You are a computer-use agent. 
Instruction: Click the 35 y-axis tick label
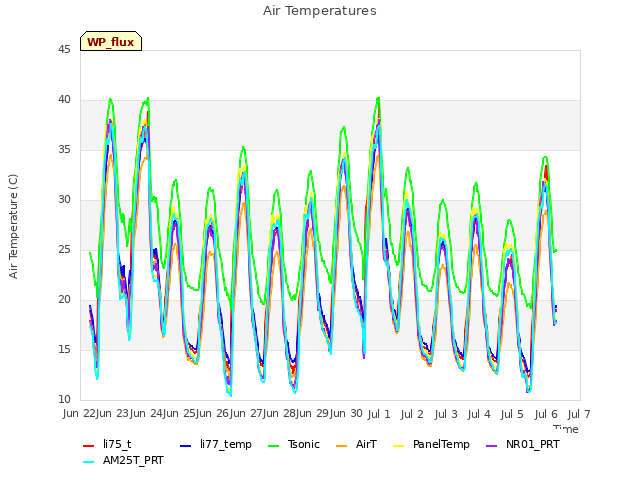coord(64,150)
